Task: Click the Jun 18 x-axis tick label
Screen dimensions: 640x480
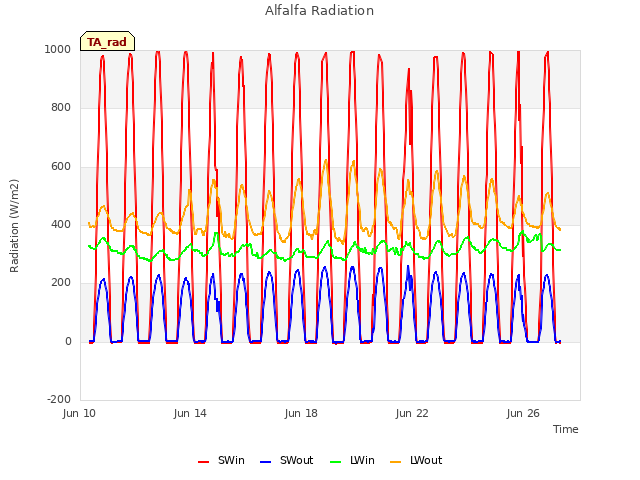Action: [301, 413]
